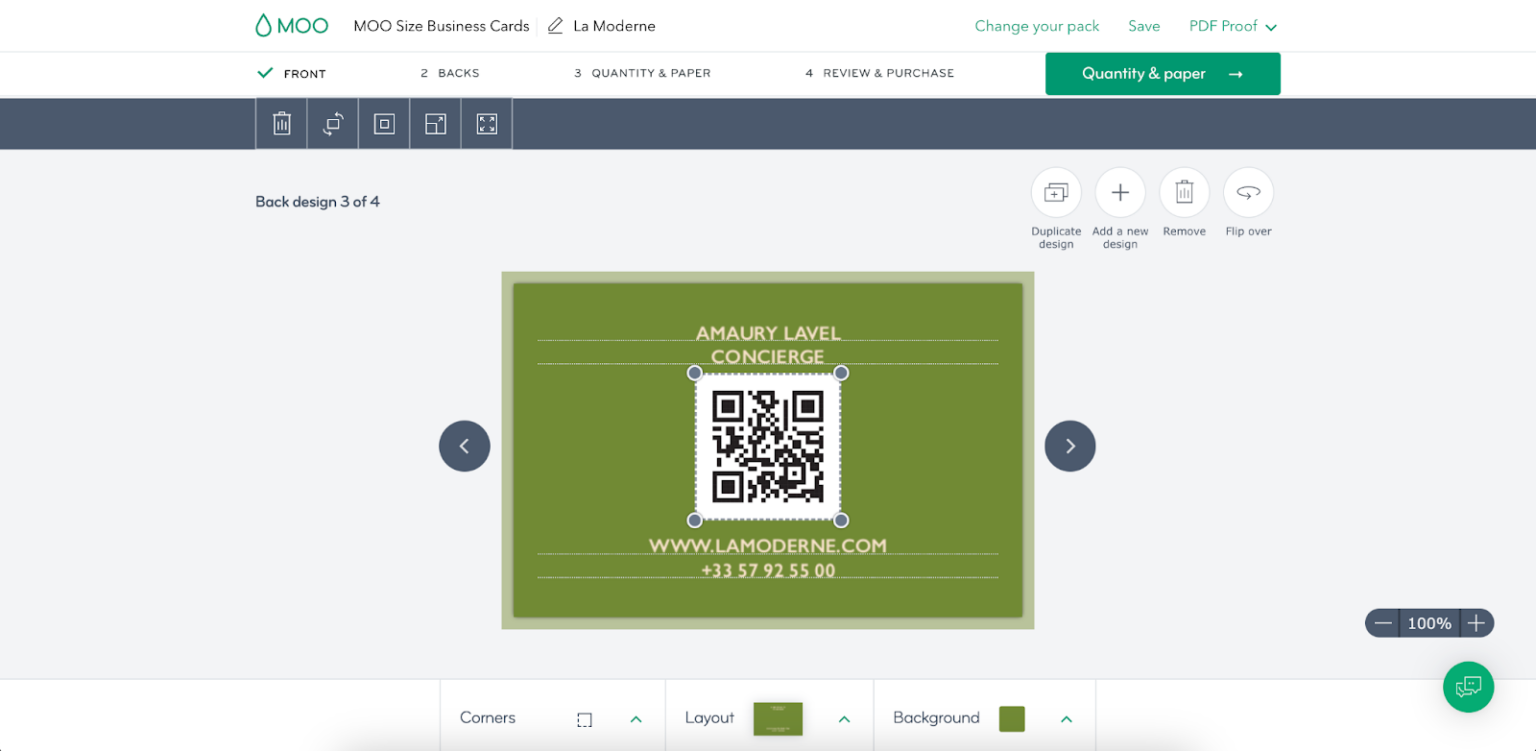Open the live chat bubble
The image size is (1536, 751).
1468,687
